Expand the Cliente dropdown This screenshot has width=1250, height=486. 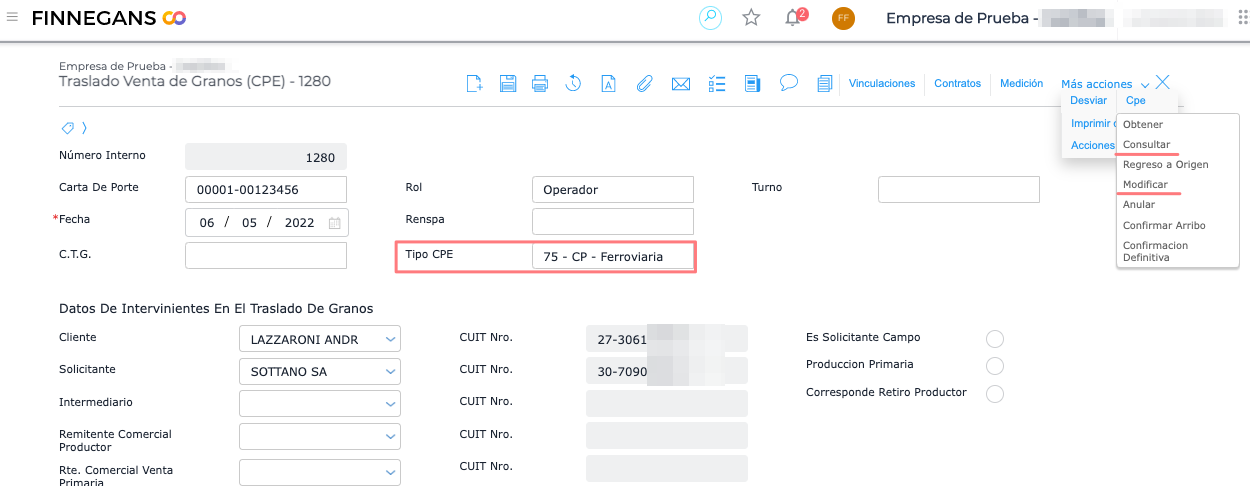(x=390, y=340)
